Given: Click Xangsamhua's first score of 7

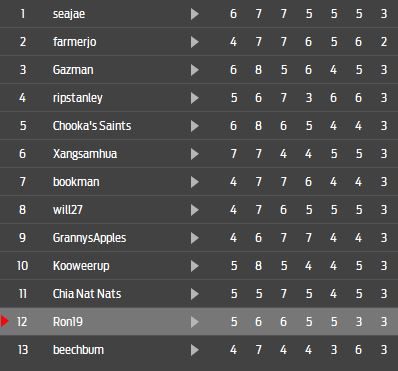Looking at the screenshot, I should [233, 154].
